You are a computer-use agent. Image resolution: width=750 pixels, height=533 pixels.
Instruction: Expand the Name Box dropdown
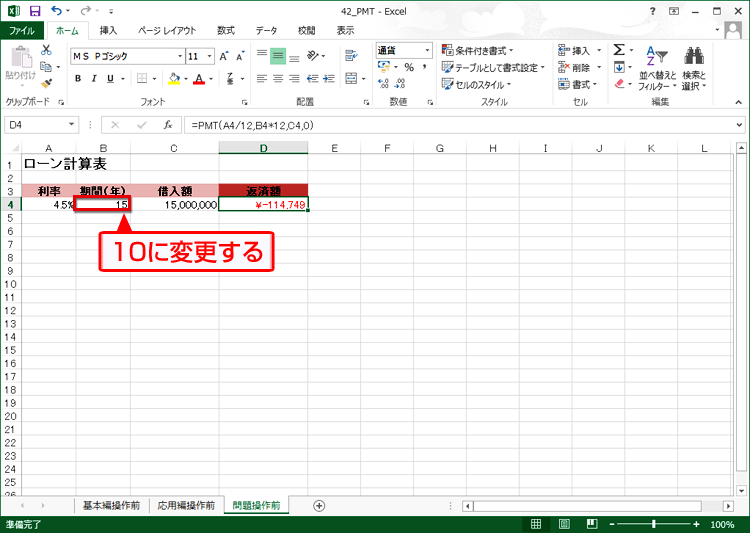coord(71,124)
